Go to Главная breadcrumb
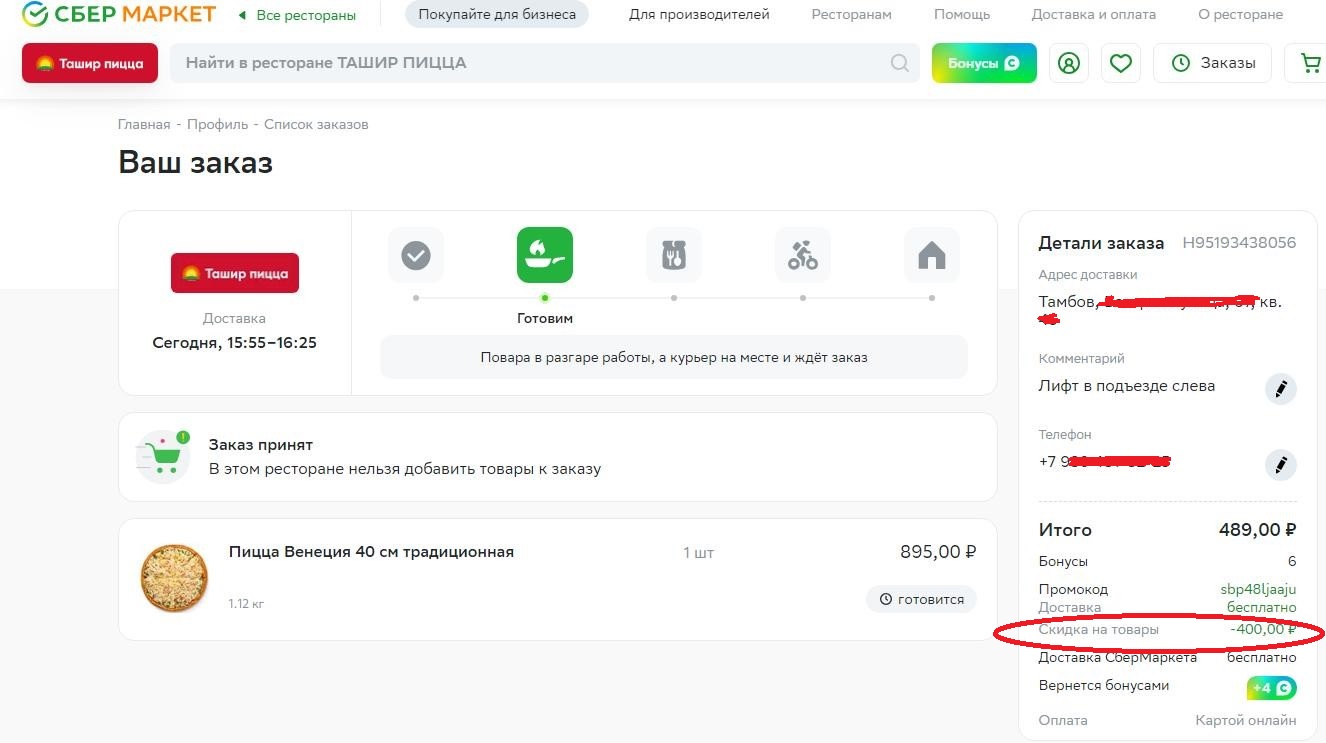Viewport: 1326px width, 743px height. point(144,125)
